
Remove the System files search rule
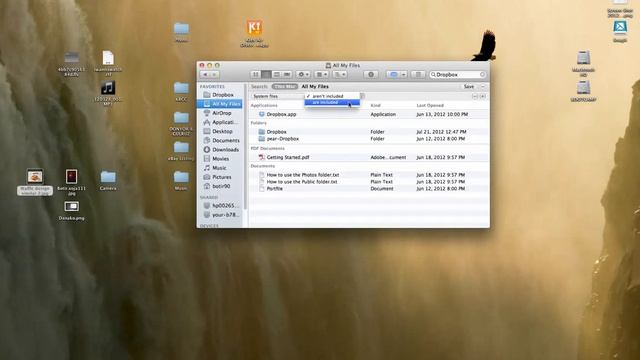click(475, 96)
